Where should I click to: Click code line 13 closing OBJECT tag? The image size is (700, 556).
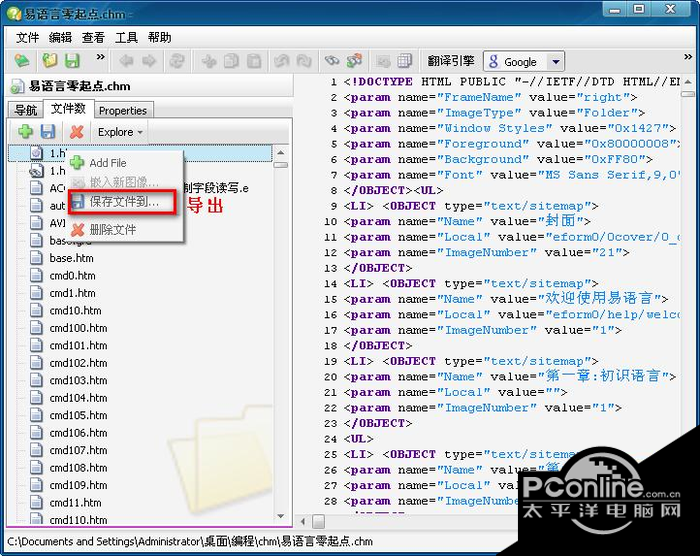(x=378, y=268)
